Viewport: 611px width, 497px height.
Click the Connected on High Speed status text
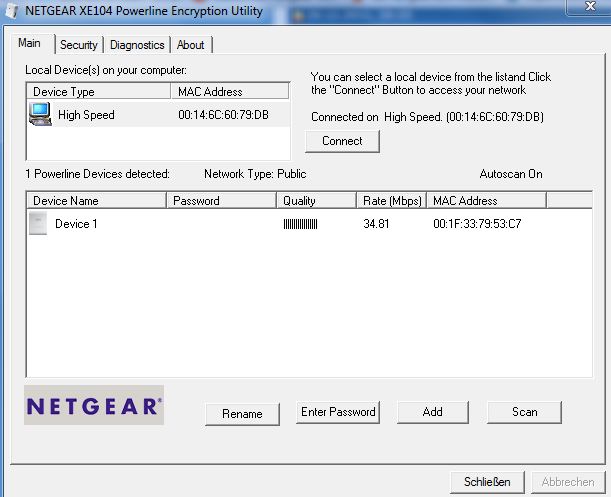pos(427,117)
